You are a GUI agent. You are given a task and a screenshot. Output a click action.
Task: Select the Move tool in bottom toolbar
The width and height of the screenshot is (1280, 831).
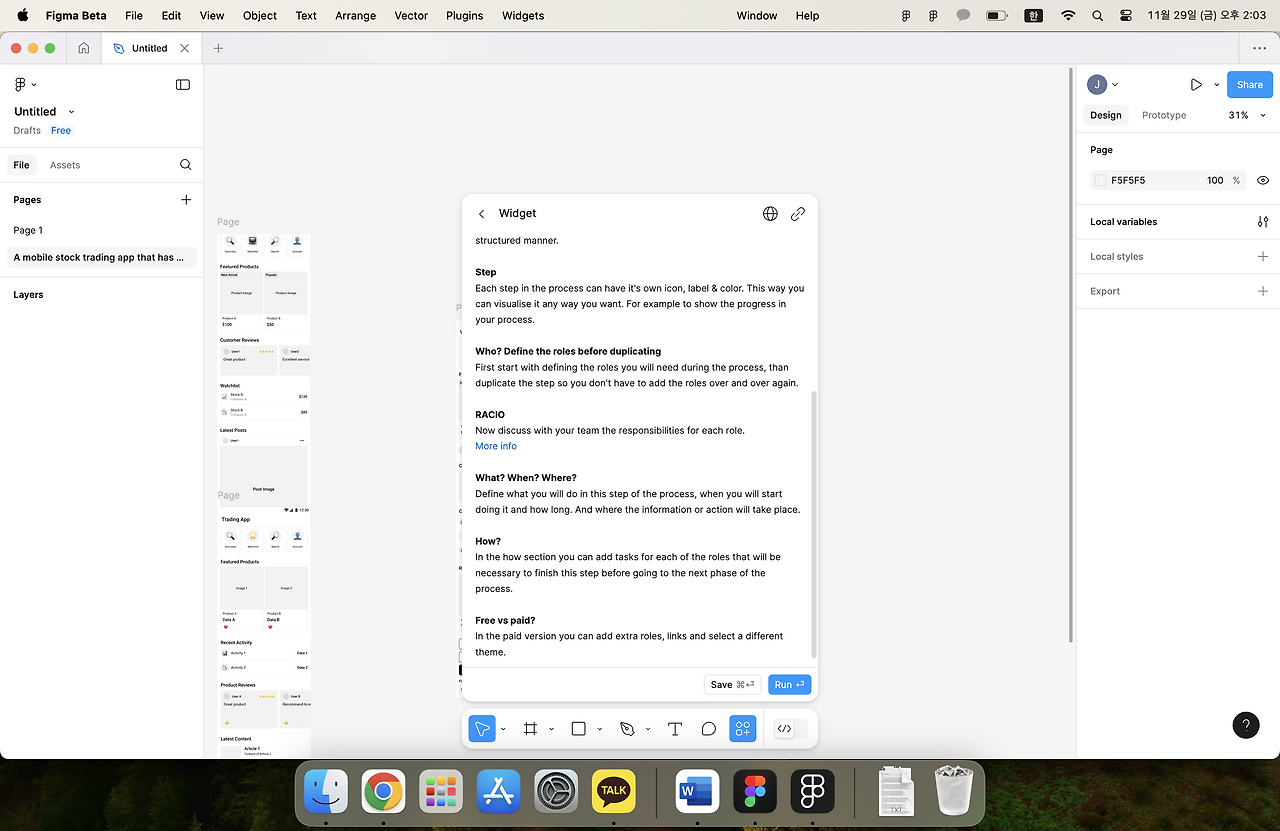coord(482,729)
